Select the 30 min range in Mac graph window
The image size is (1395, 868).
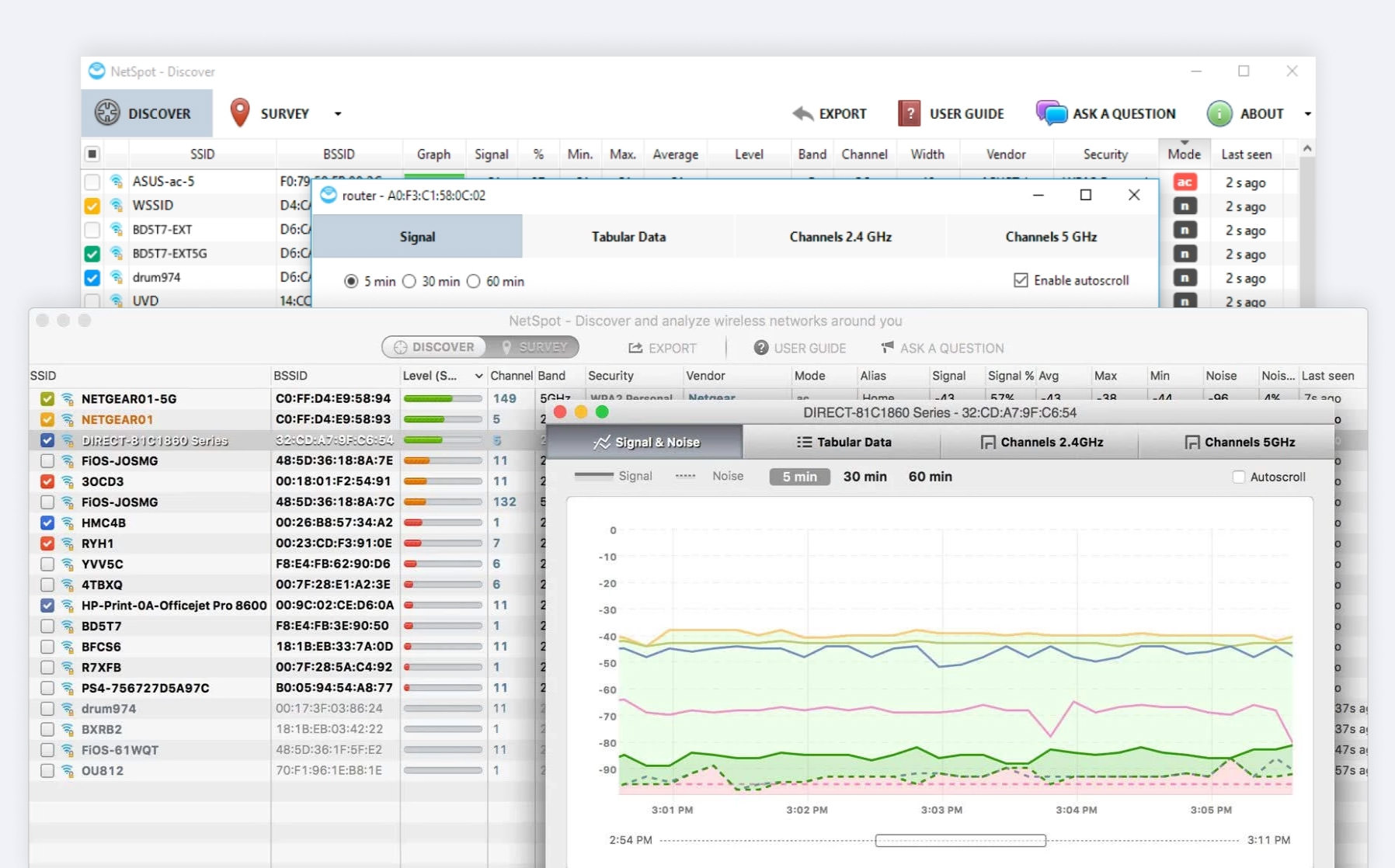tap(864, 477)
